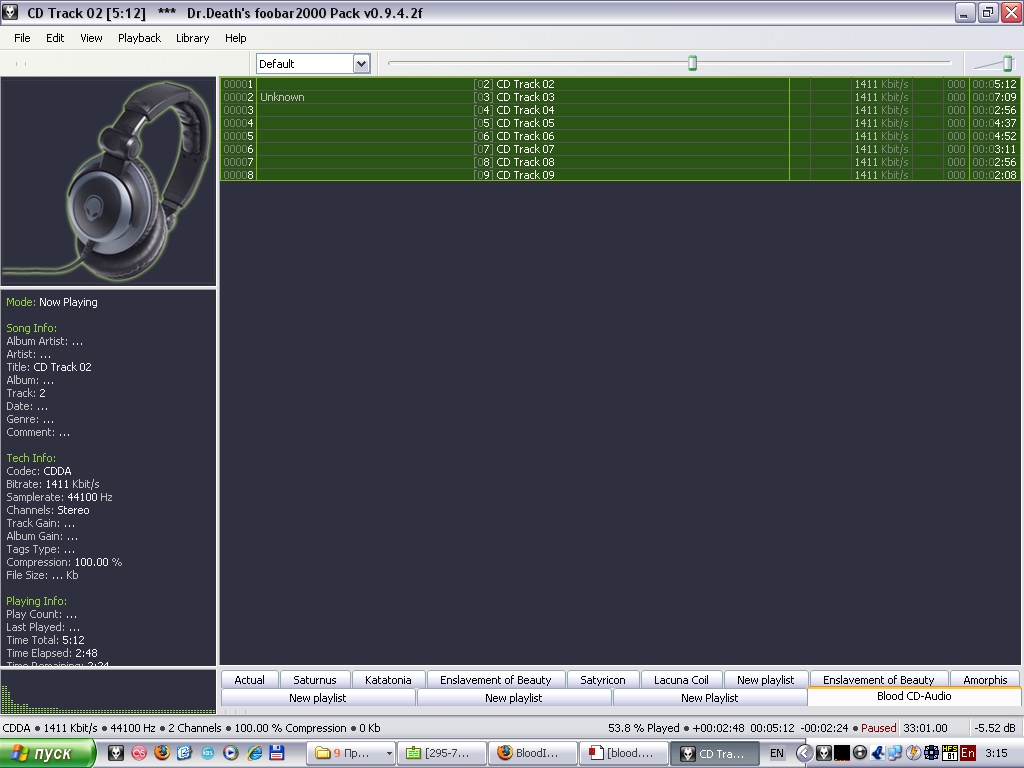Click the Paused status text

pyautogui.click(x=878, y=728)
